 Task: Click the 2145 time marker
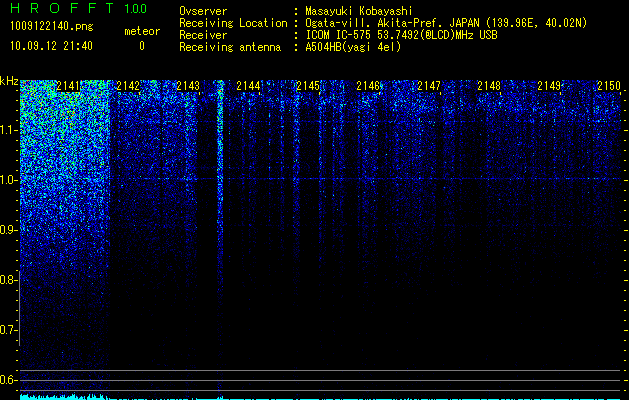click(308, 86)
